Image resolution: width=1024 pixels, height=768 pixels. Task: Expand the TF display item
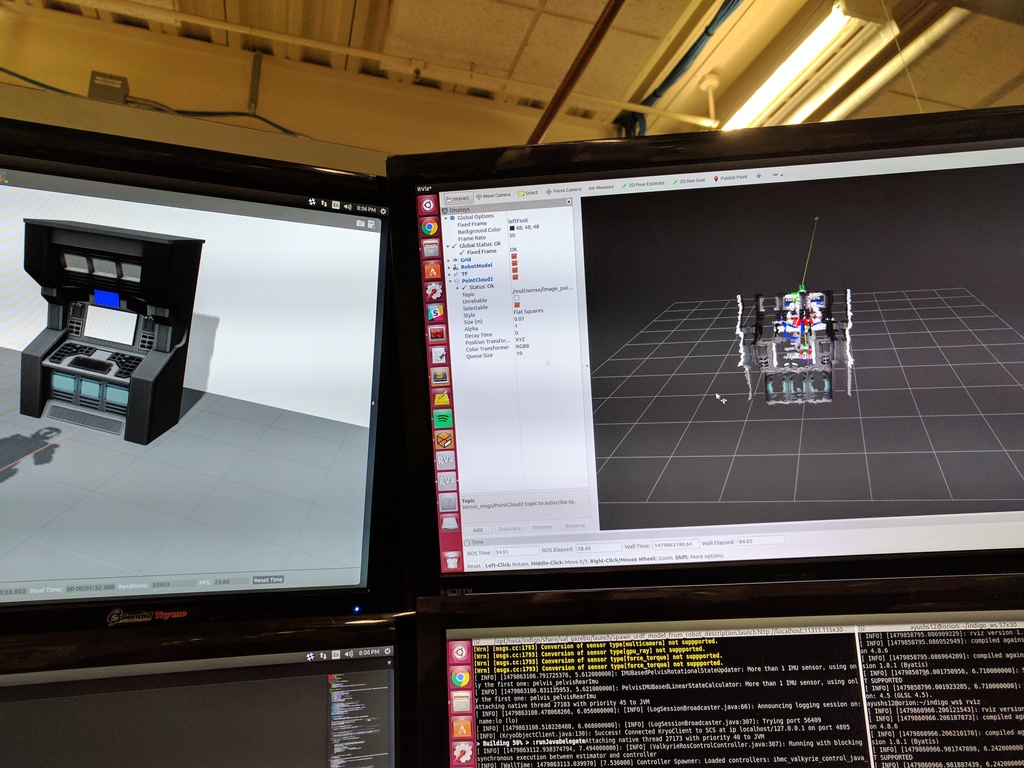coord(450,274)
